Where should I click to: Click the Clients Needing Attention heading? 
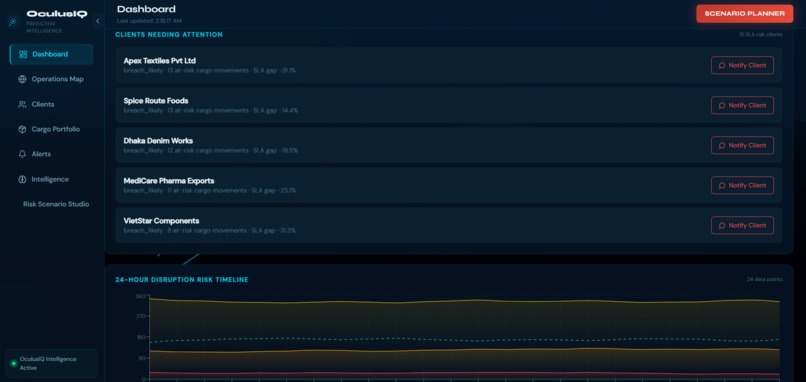pos(169,35)
